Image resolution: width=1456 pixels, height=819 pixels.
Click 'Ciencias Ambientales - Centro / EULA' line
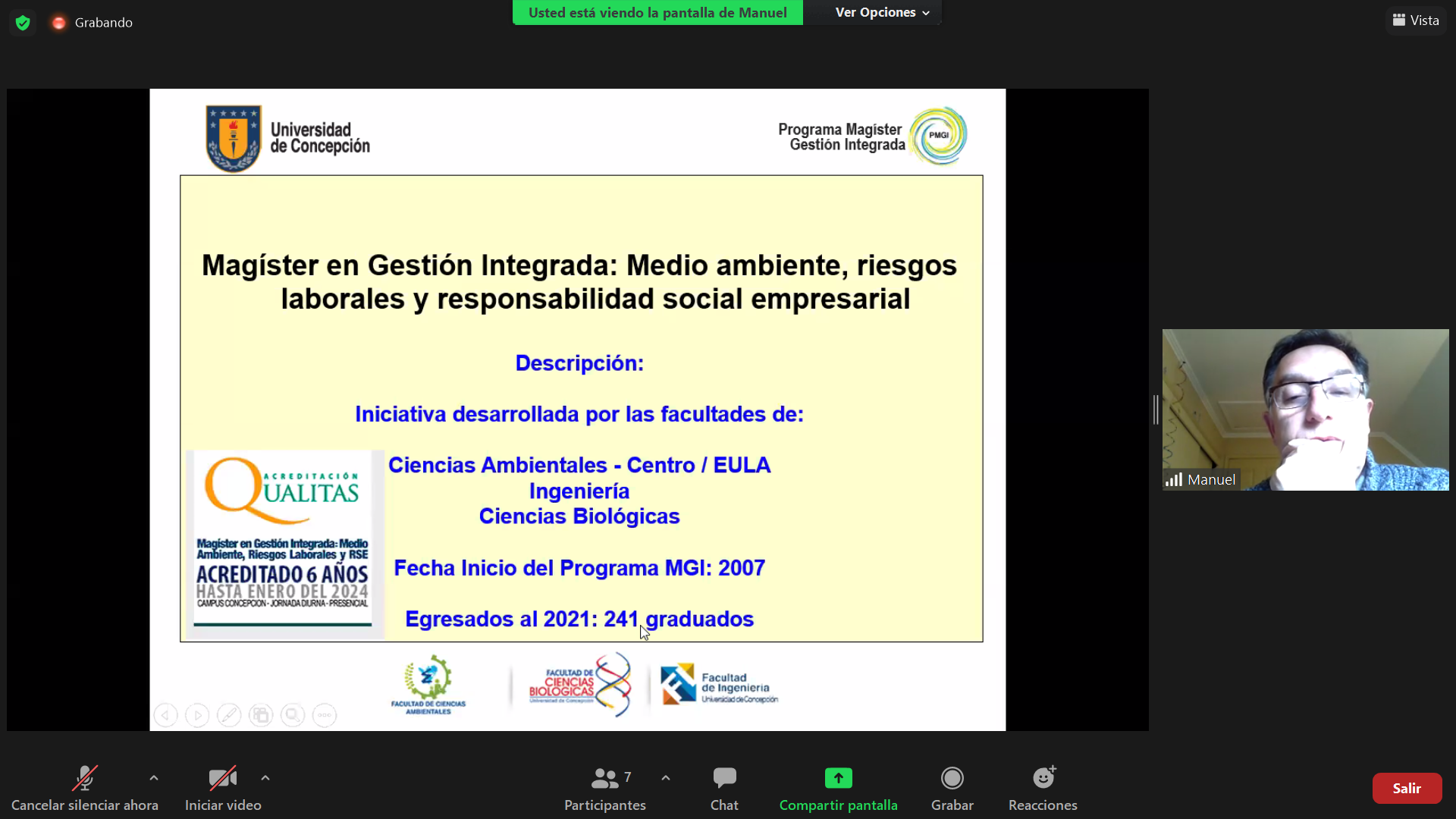click(x=579, y=465)
